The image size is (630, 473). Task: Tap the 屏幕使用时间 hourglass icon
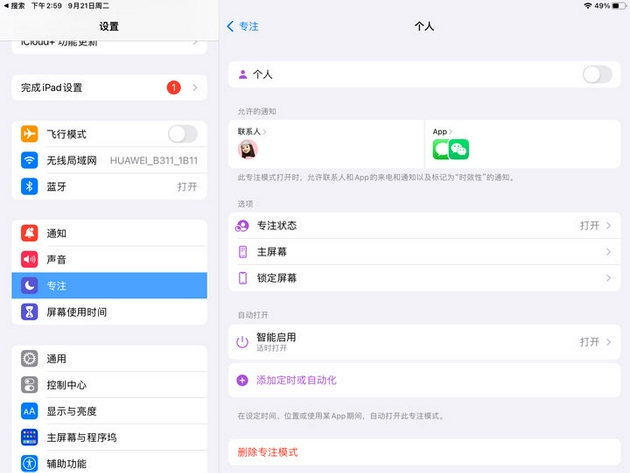coord(29,312)
